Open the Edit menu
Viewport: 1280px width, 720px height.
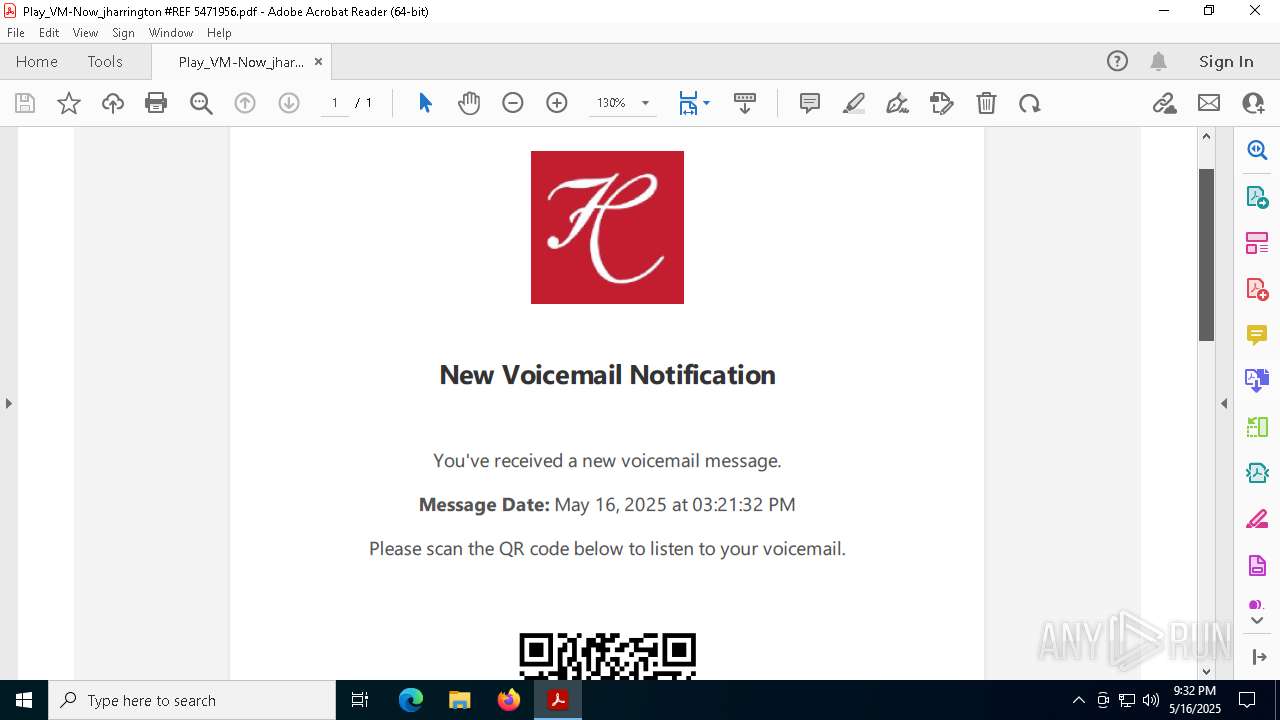click(x=49, y=32)
